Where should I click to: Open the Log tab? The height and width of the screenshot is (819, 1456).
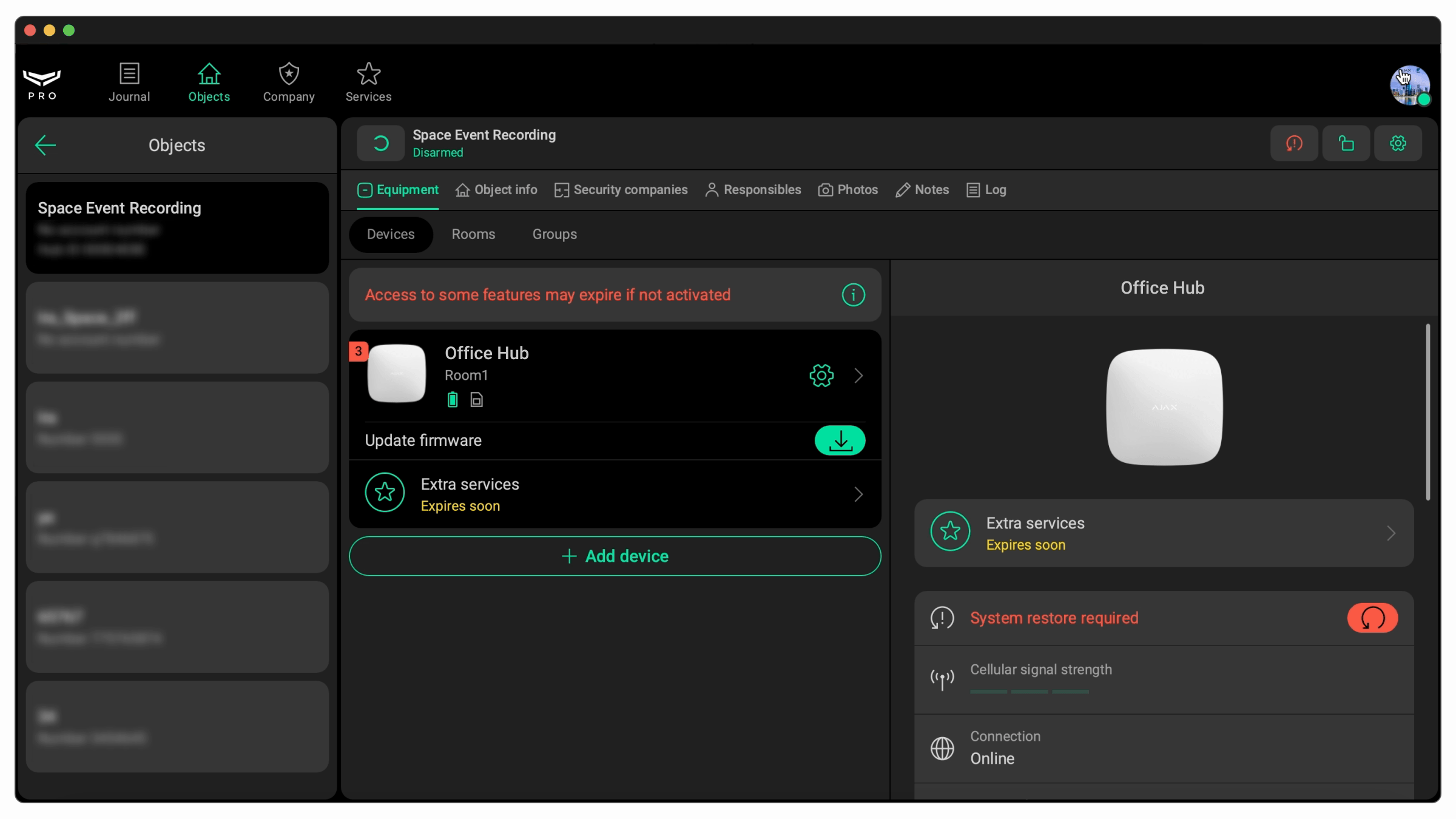tap(986, 190)
